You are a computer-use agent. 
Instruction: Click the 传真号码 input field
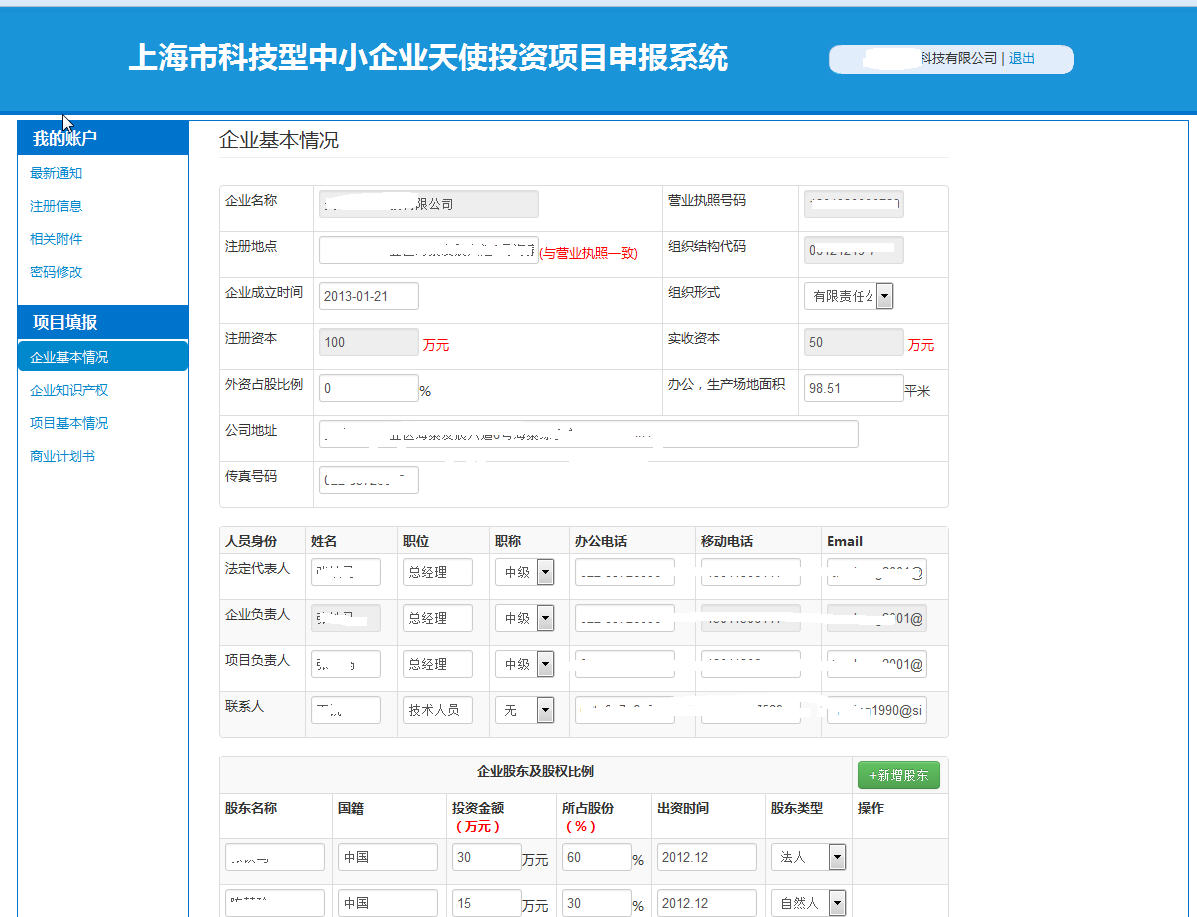[368, 480]
